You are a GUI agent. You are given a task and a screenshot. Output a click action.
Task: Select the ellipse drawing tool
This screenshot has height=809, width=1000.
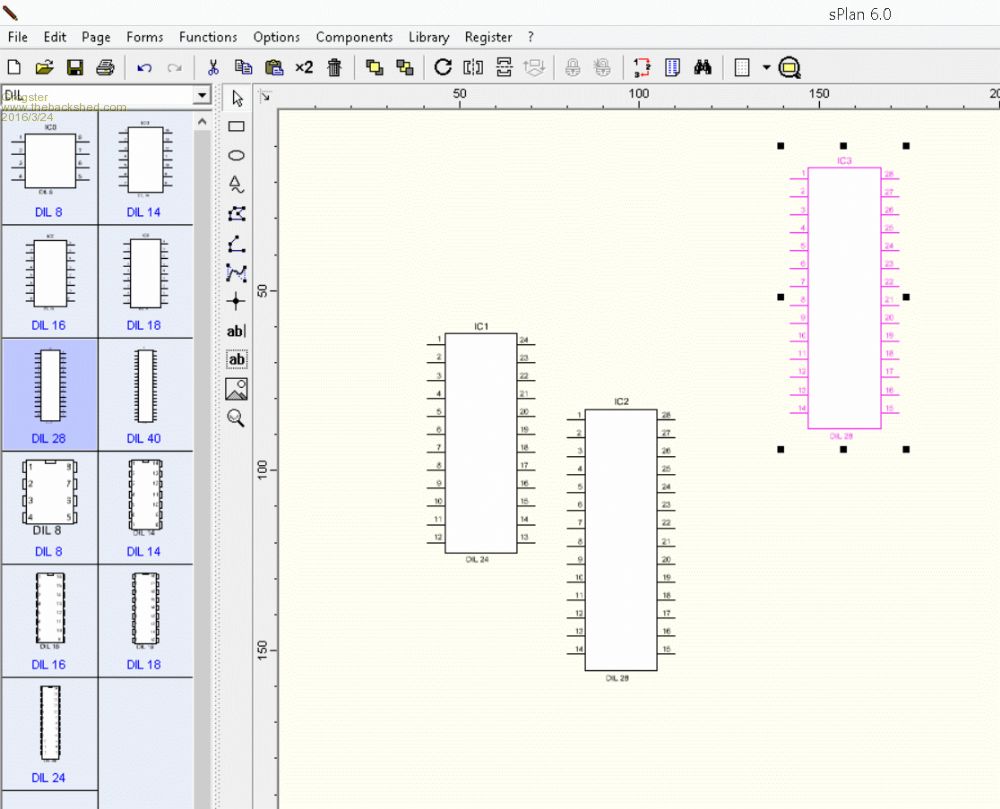coord(237,156)
